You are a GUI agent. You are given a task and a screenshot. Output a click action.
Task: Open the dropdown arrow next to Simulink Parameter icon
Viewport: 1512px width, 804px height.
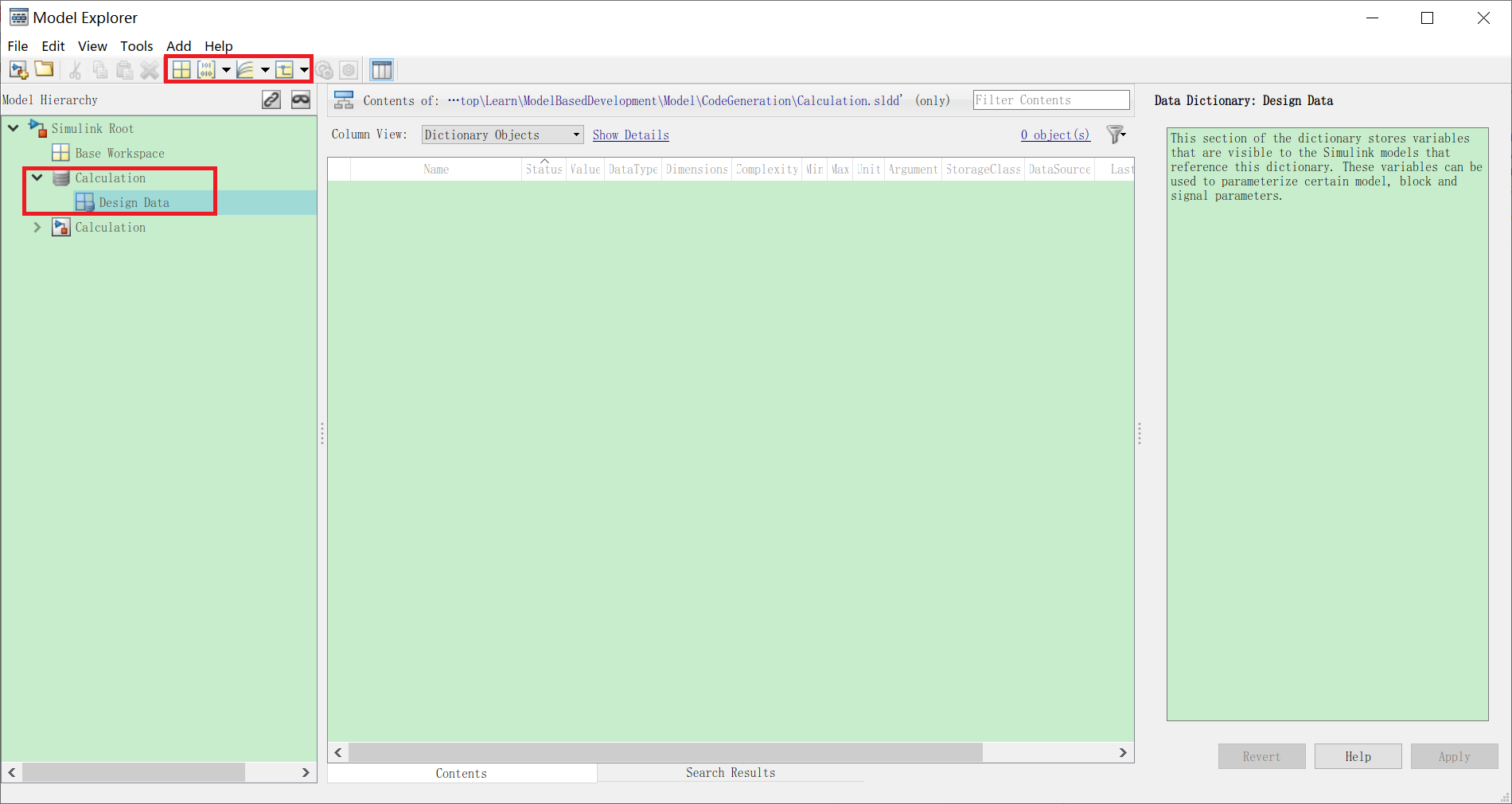coord(226,70)
